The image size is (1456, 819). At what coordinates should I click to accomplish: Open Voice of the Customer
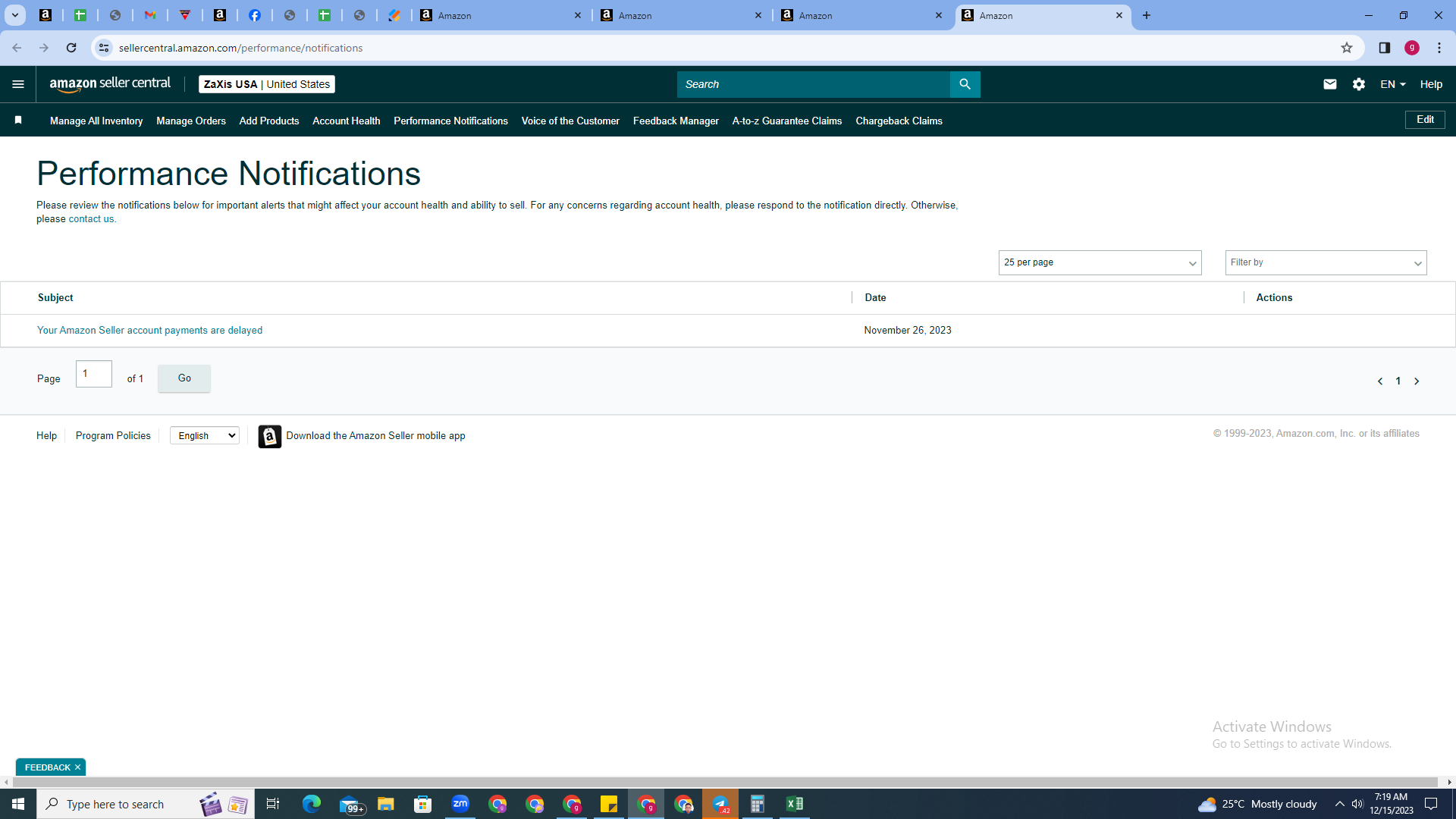pyautogui.click(x=570, y=121)
